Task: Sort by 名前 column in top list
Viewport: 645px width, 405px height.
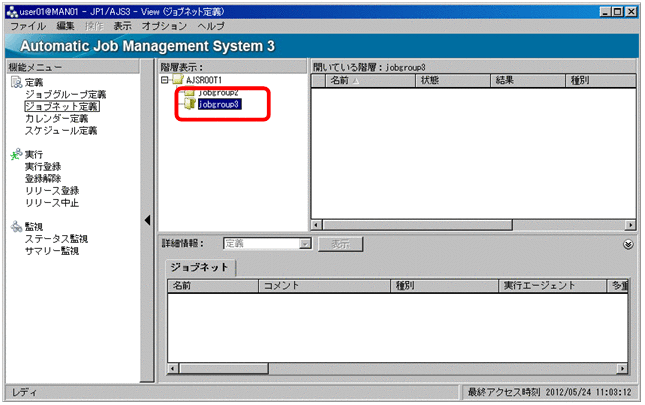Action: pos(371,81)
